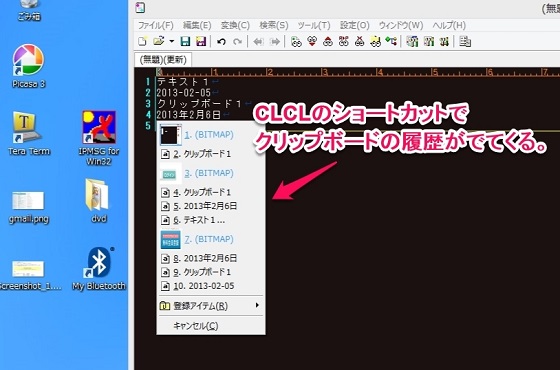Create a new document with the toolbar icon

click(x=142, y=41)
